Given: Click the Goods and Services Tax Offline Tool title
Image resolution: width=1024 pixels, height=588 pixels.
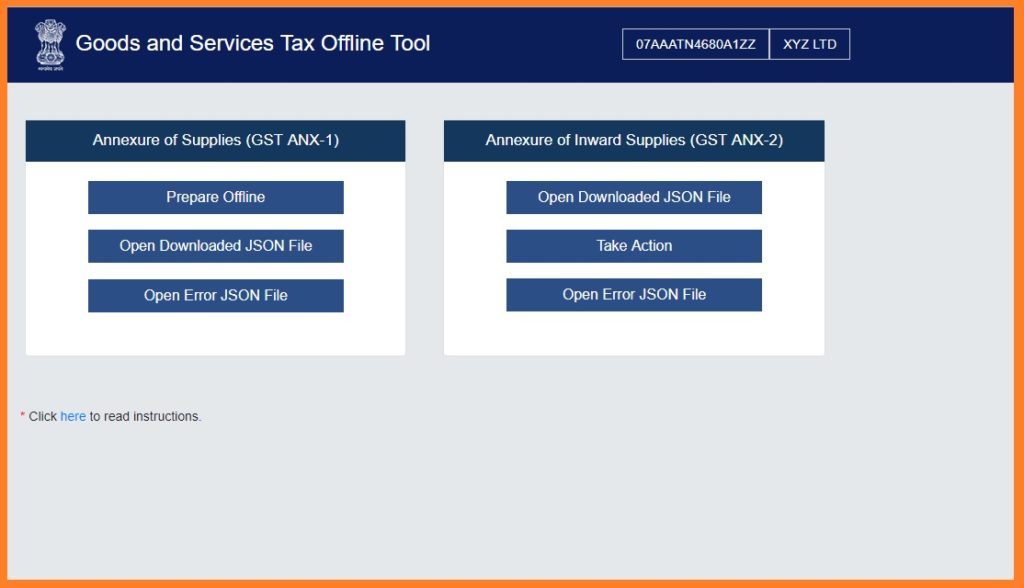Looking at the screenshot, I should (253, 43).
